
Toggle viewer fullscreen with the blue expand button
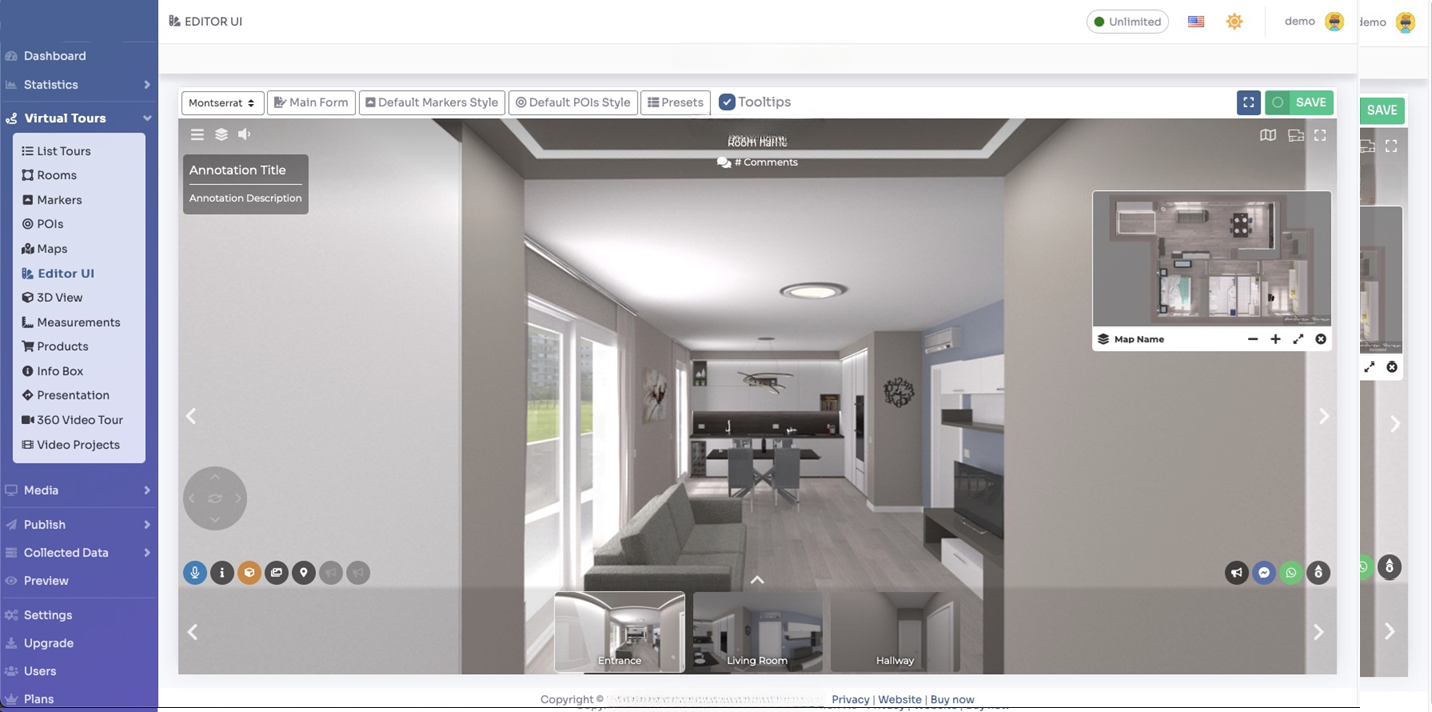click(1248, 101)
